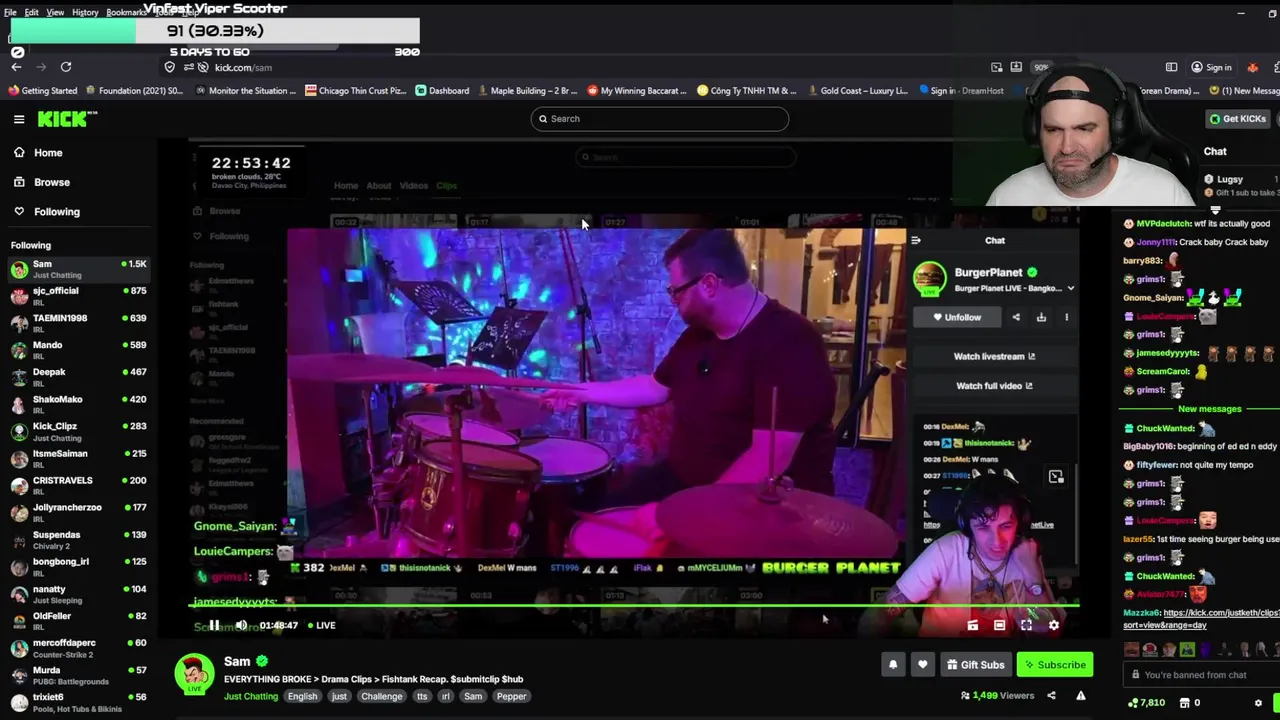The height and width of the screenshot is (720, 1280).
Task: Subscribe to Sam's channel
Action: (x=1055, y=665)
